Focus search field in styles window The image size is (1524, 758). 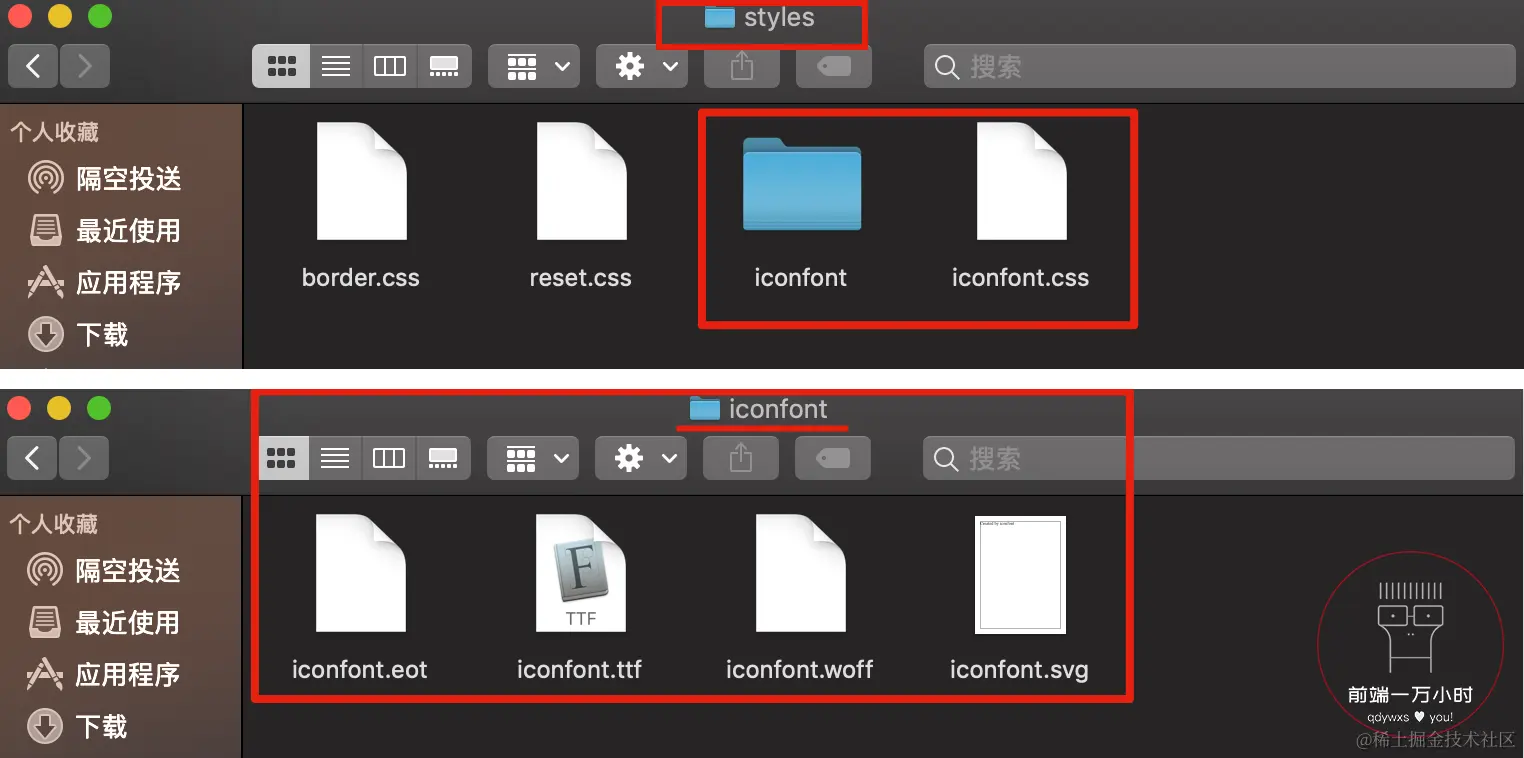coord(1220,67)
